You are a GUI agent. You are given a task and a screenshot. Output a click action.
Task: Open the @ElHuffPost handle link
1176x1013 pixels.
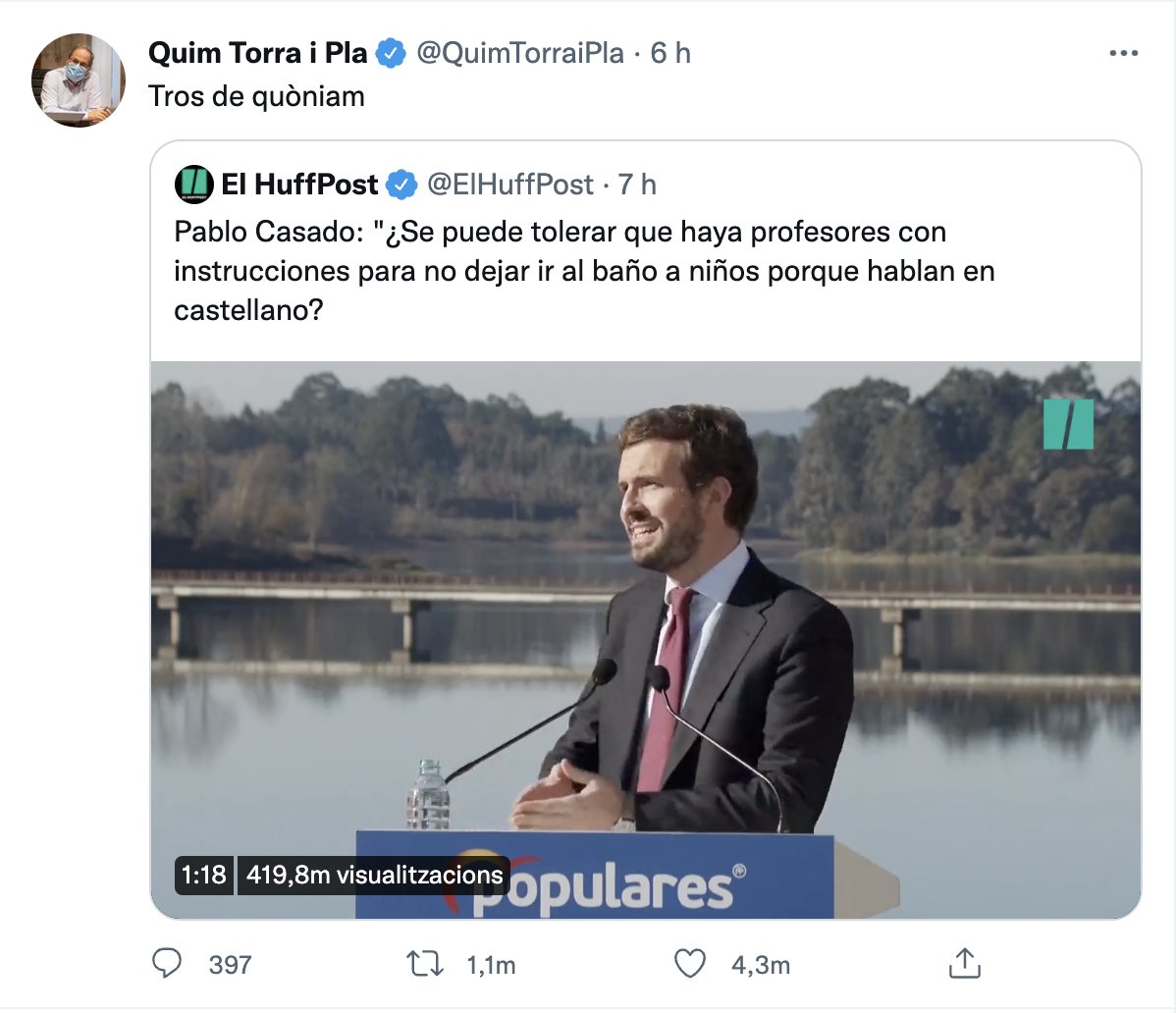pyautogui.click(x=510, y=185)
